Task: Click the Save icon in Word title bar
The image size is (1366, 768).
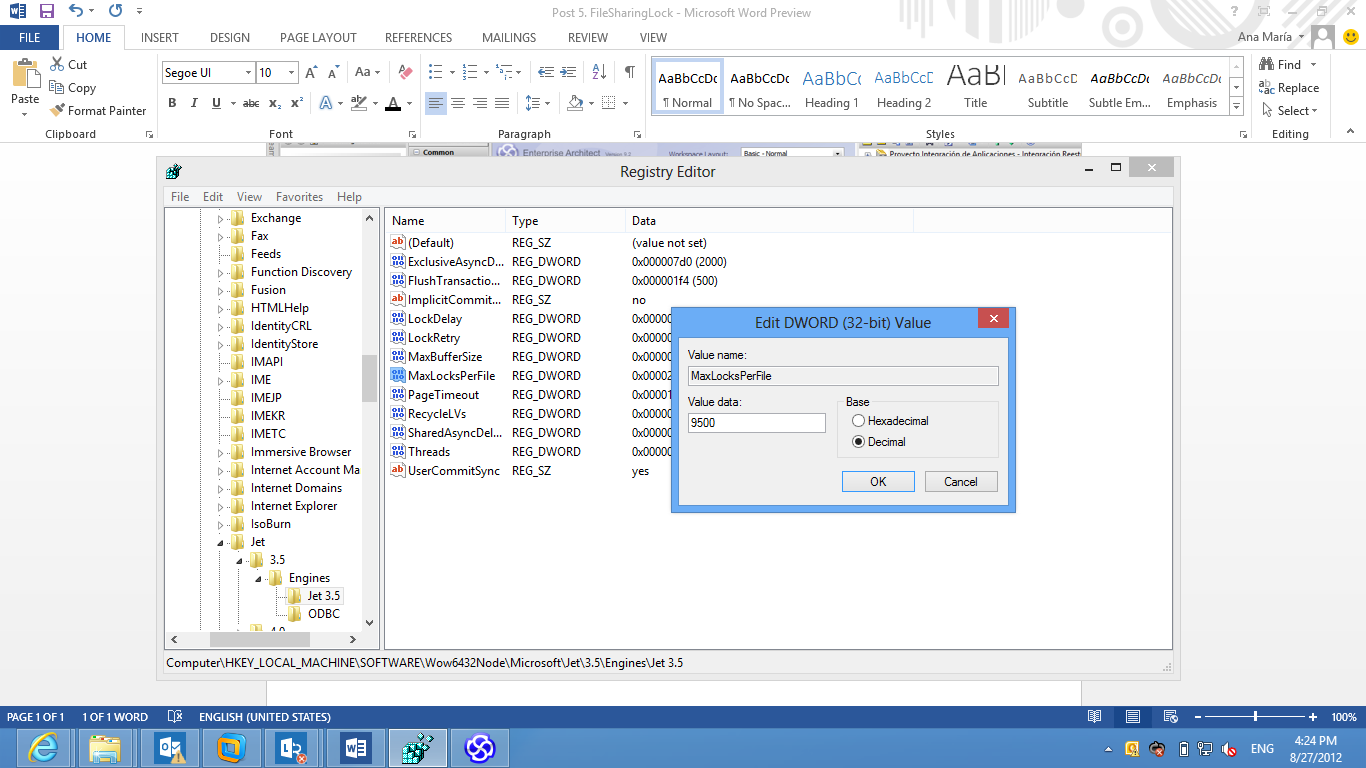Action: (x=46, y=12)
